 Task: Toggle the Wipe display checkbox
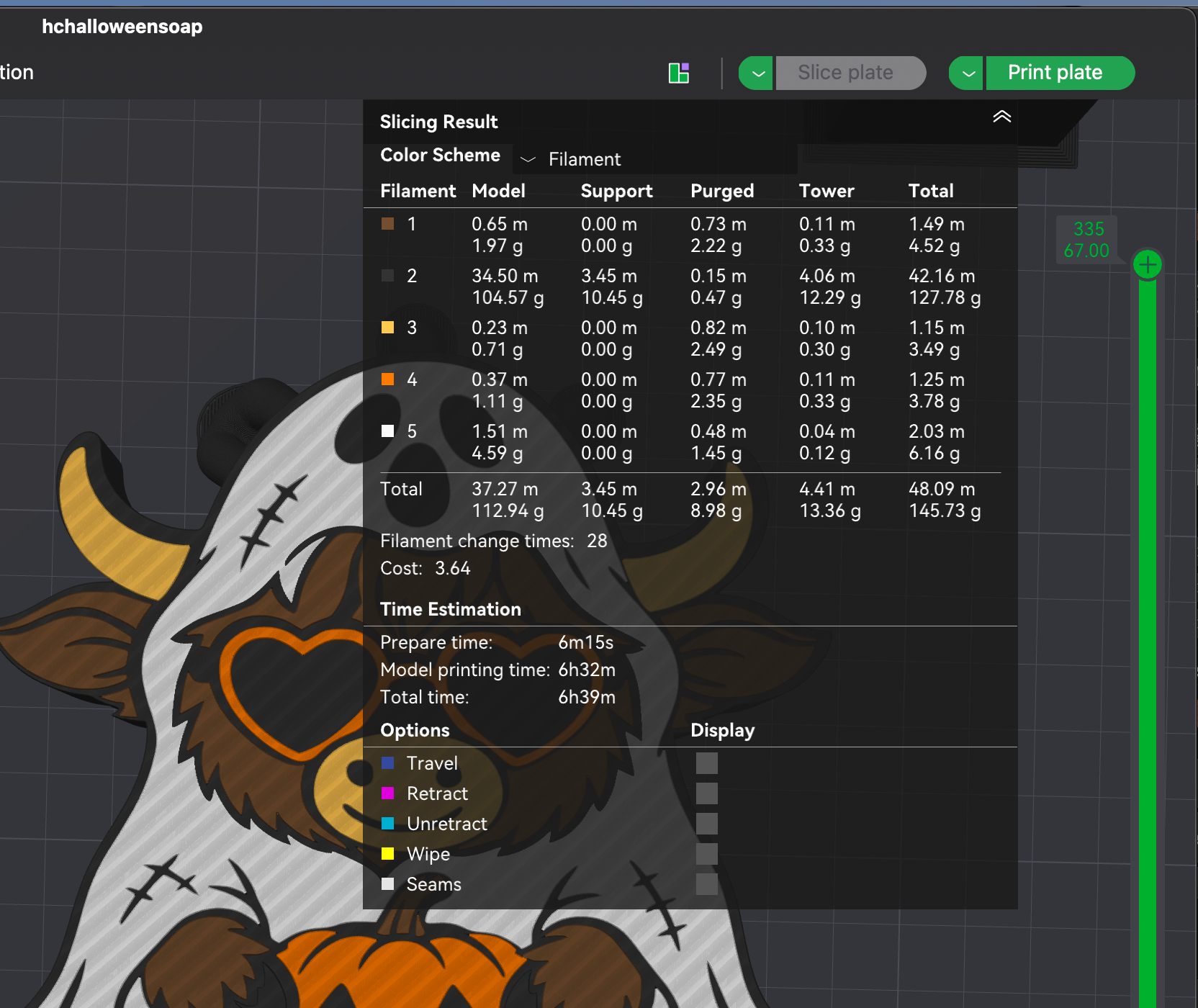707,854
